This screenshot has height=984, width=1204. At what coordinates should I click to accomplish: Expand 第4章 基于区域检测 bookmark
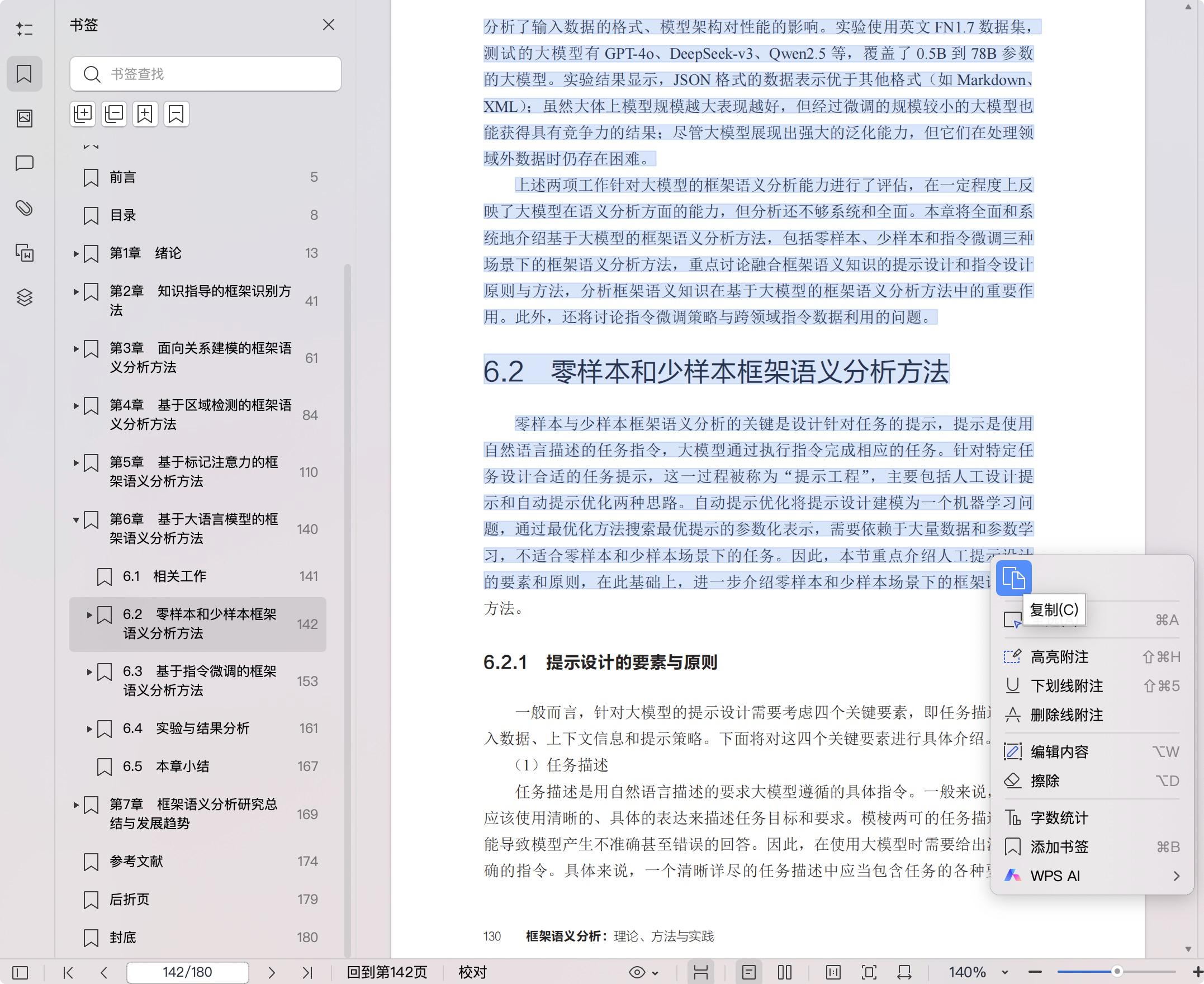[x=75, y=406]
